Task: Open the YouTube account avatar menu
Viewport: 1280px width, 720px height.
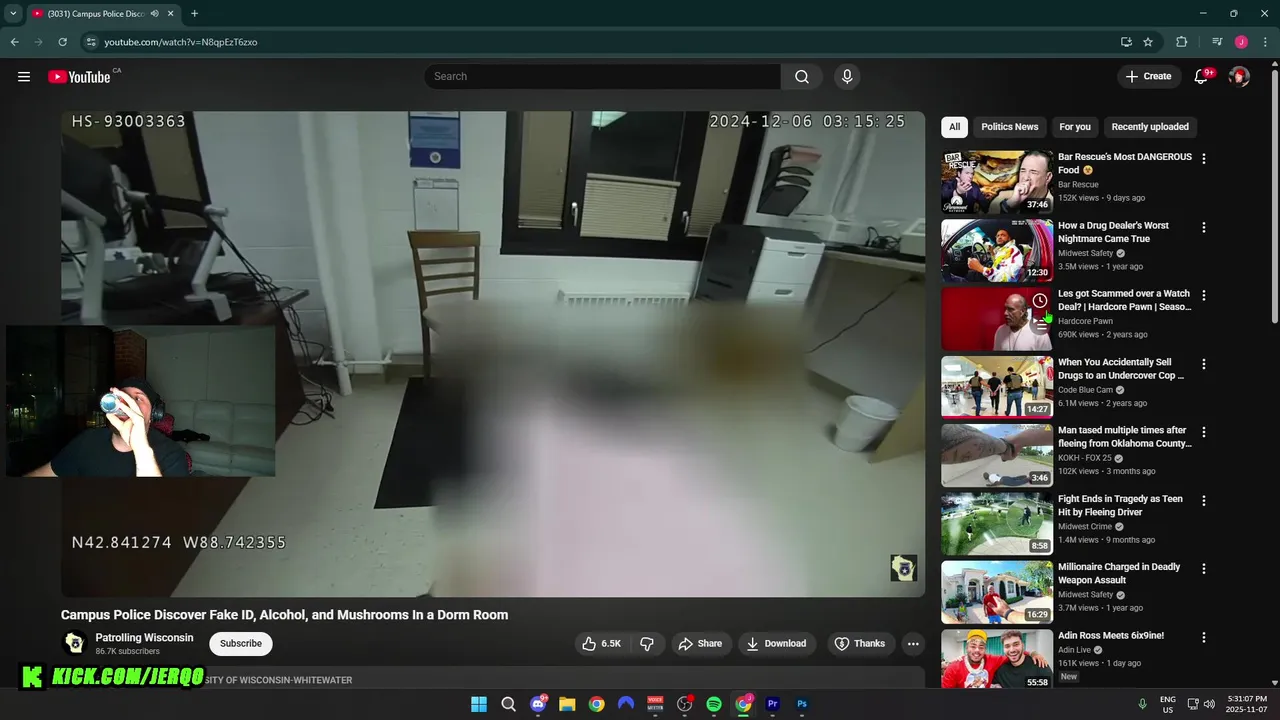Action: click(x=1239, y=77)
